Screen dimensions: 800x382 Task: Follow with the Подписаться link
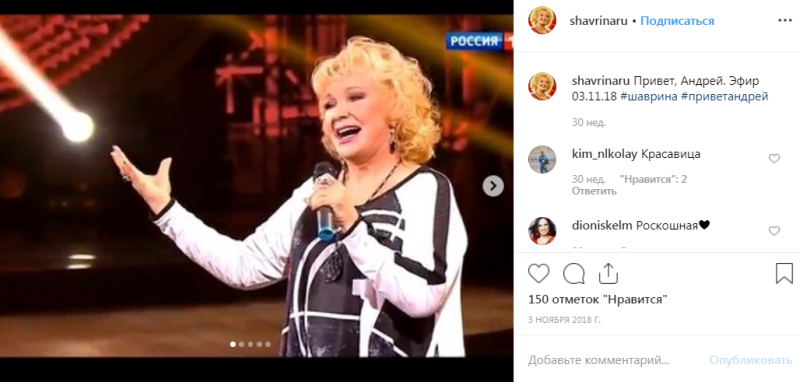pos(677,21)
